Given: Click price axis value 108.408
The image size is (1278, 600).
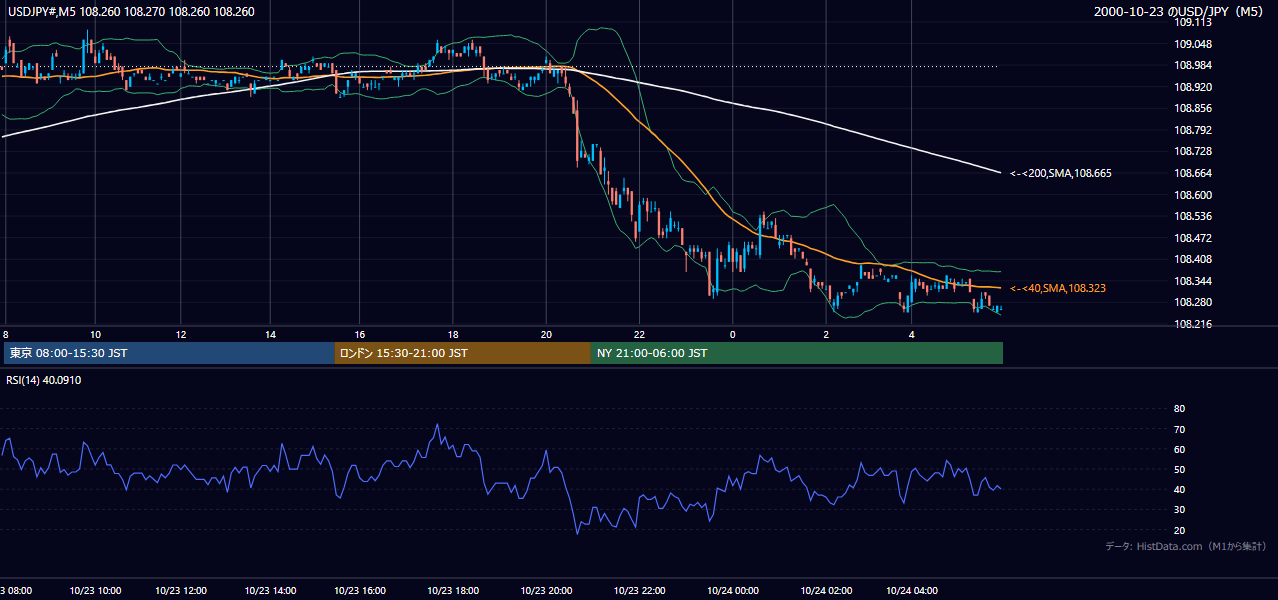Looking at the screenshot, I should pyautogui.click(x=1193, y=259).
